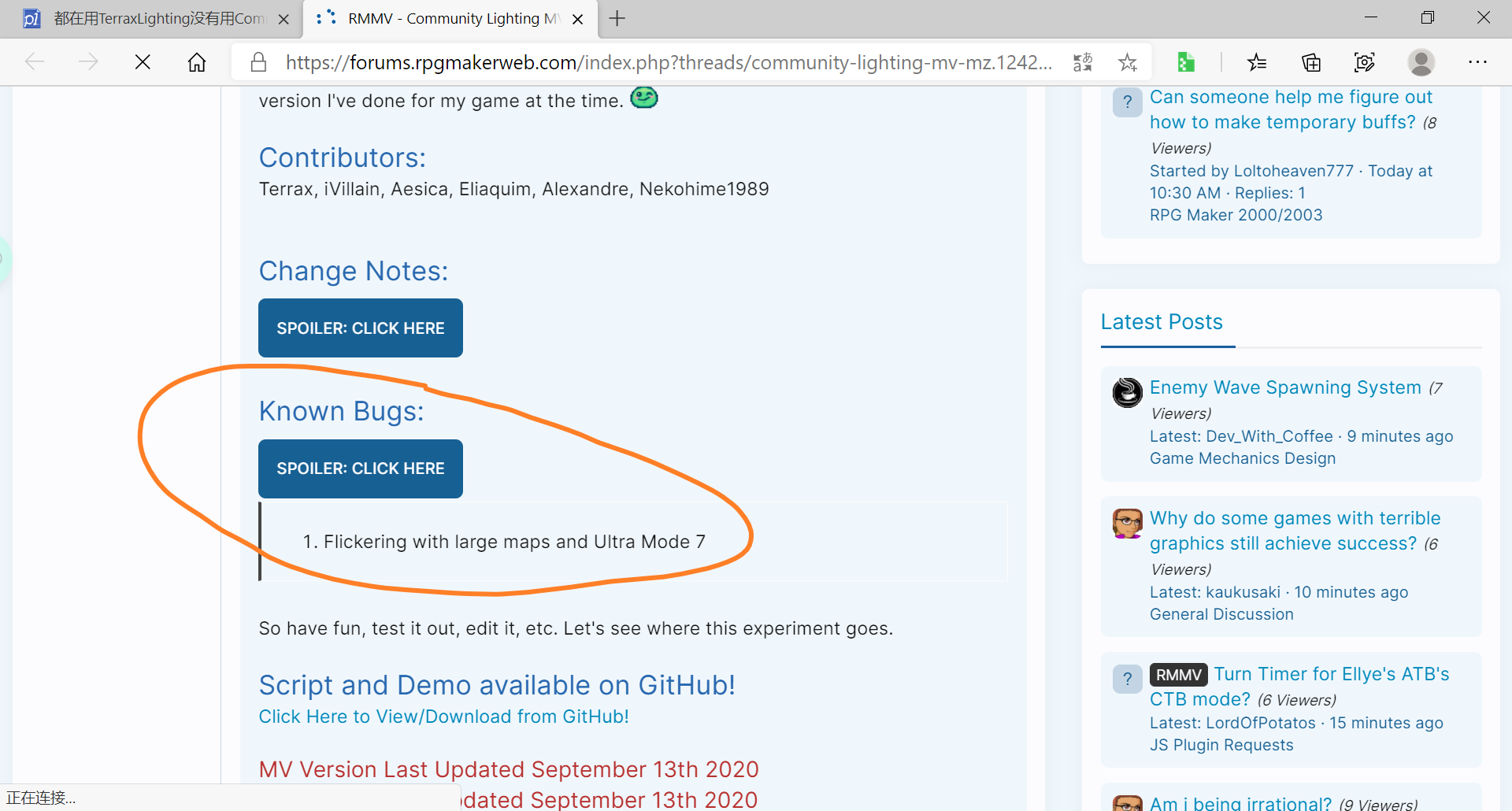The width and height of the screenshot is (1512, 811).
Task: View Loltoheaven777 user profile
Action: pyautogui.click(x=1294, y=171)
